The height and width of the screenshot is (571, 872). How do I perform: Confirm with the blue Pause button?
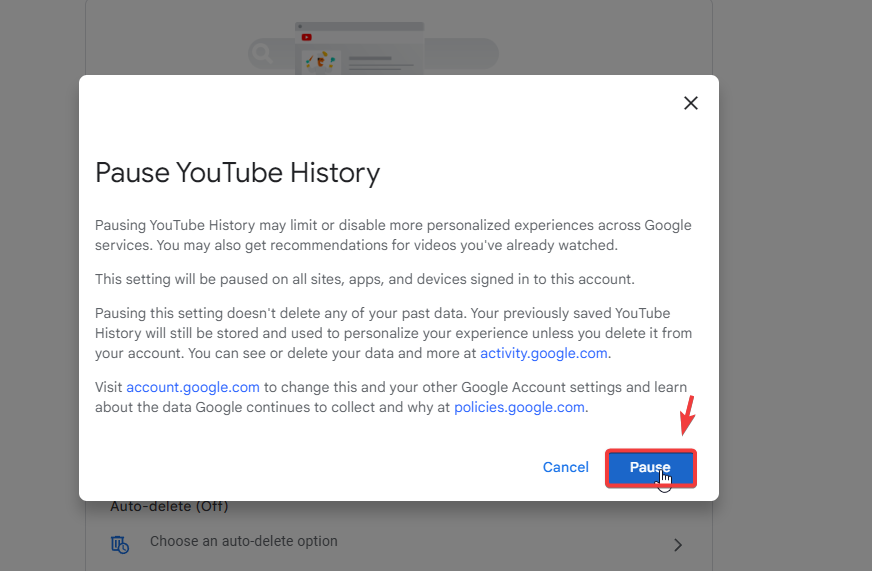(650, 468)
